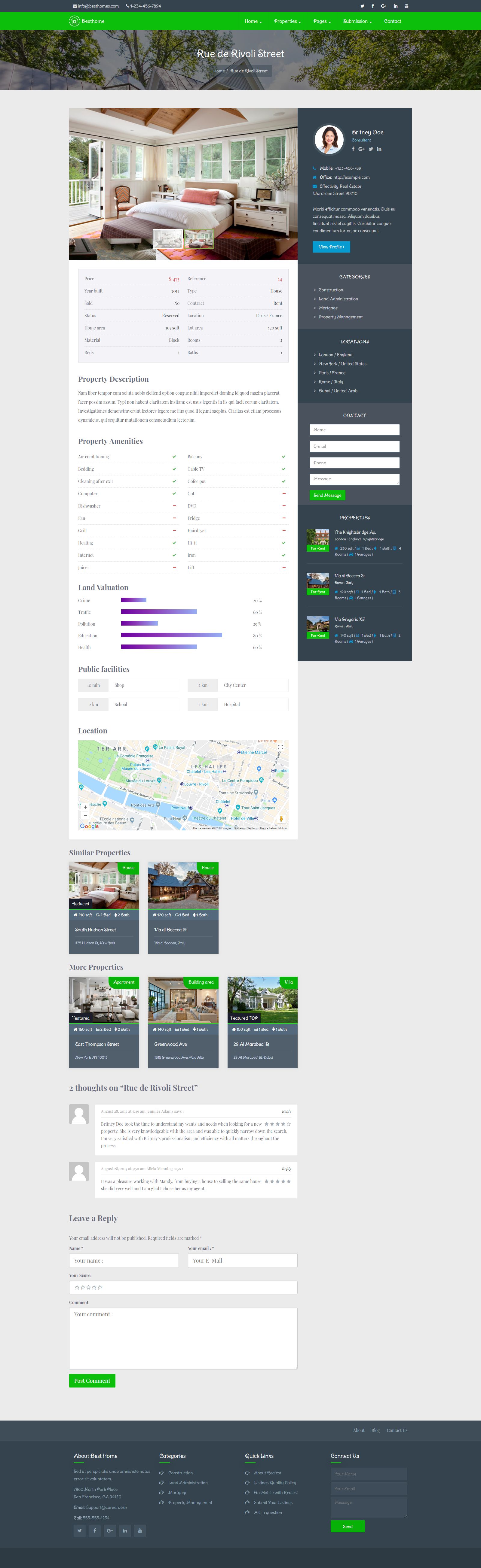Click the Google+ icon in the footer
The width and height of the screenshot is (481, 1568).
(110, 1530)
